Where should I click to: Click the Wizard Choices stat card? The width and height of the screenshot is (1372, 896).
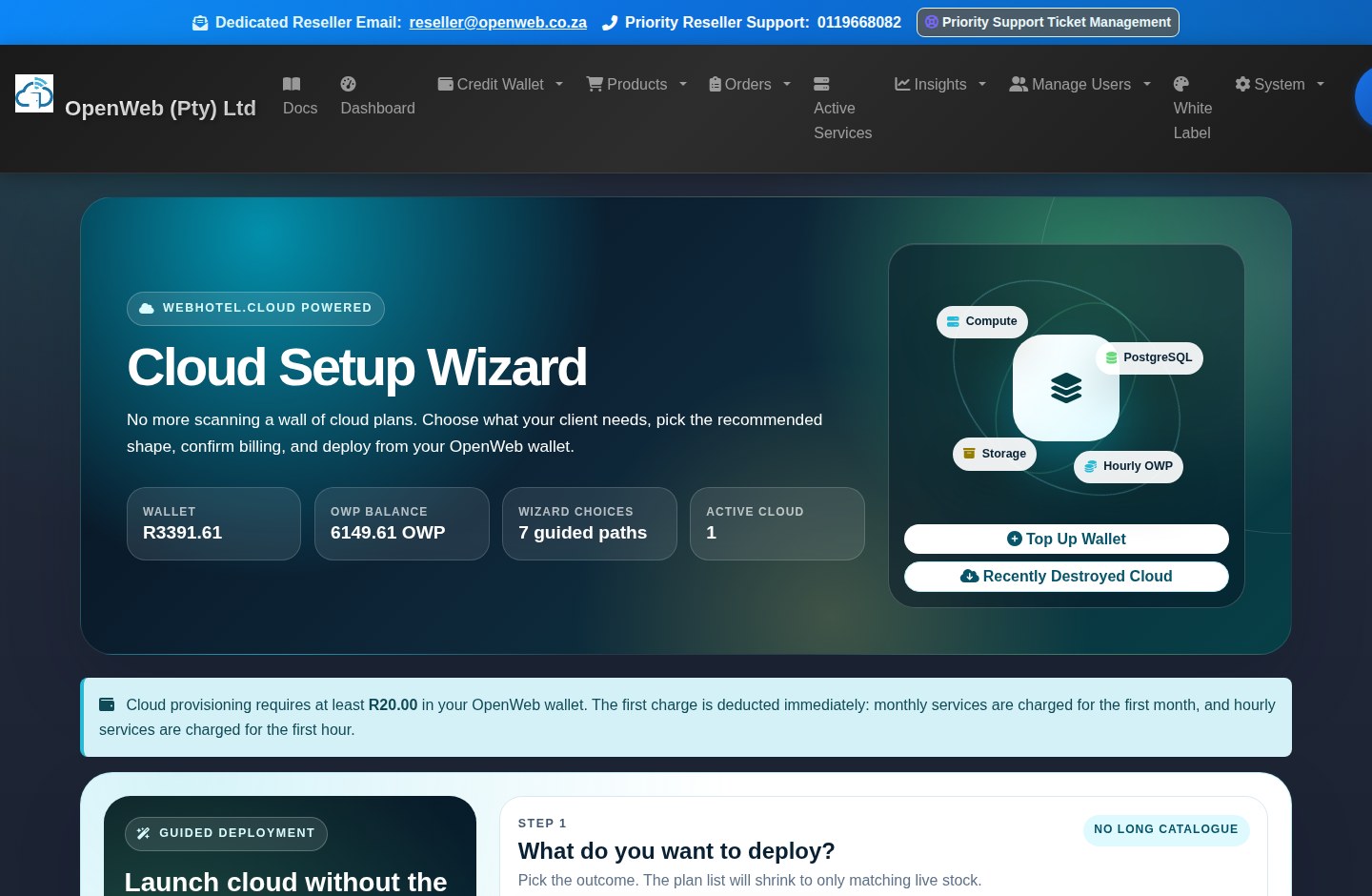(x=590, y=523)
